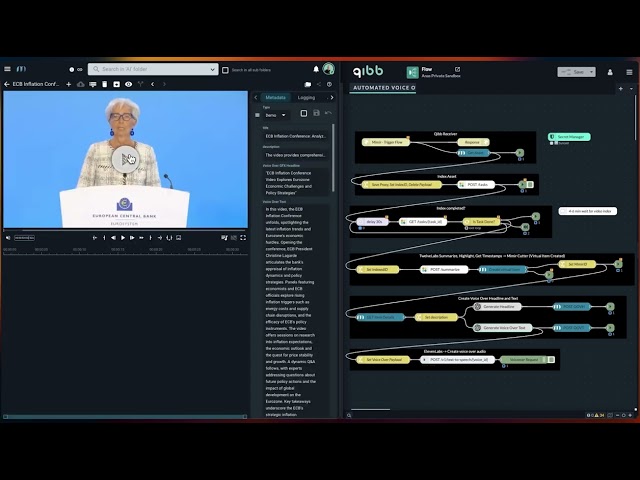Open Flow in new window icon
Image resolution: width=640 pixels, height=480 pixels.
[457, 69]
